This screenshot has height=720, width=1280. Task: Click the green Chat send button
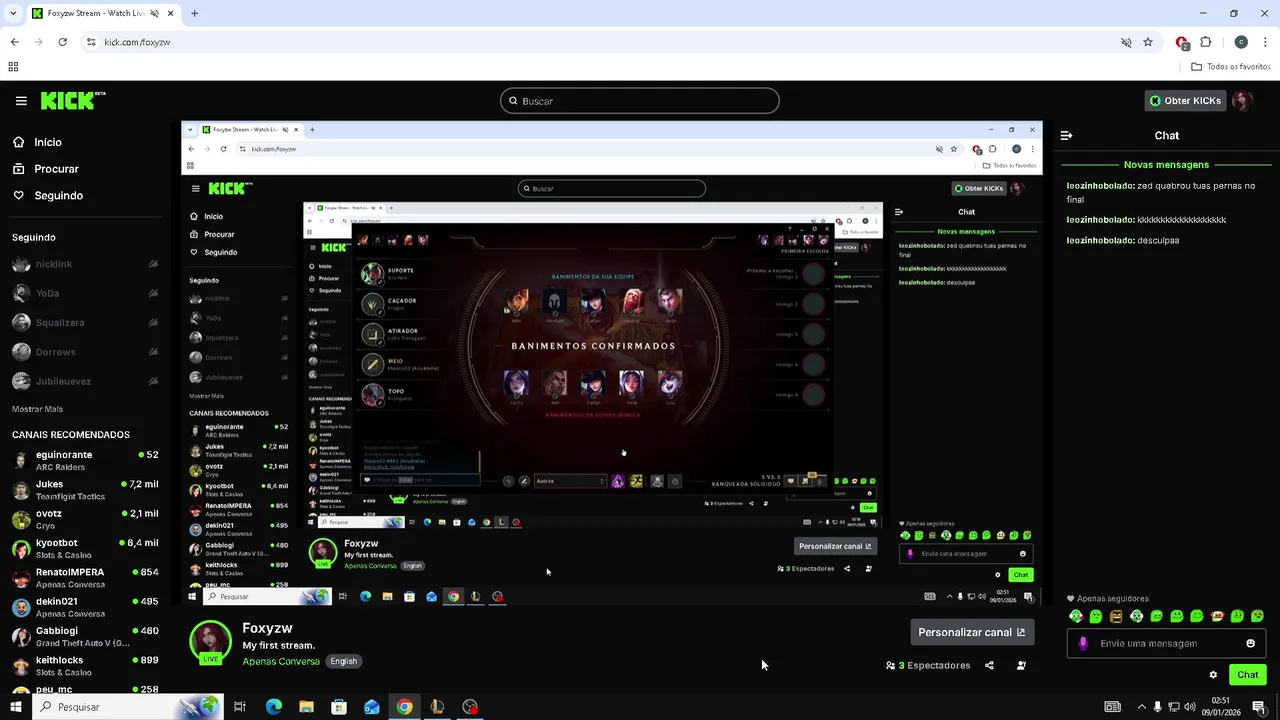[x=1247, y=675]
